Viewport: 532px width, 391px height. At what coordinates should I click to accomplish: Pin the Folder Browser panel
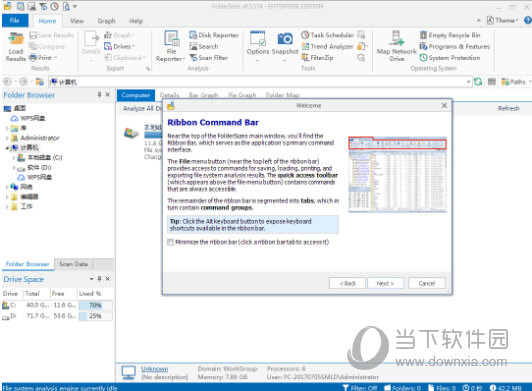(x=99, y=95)
